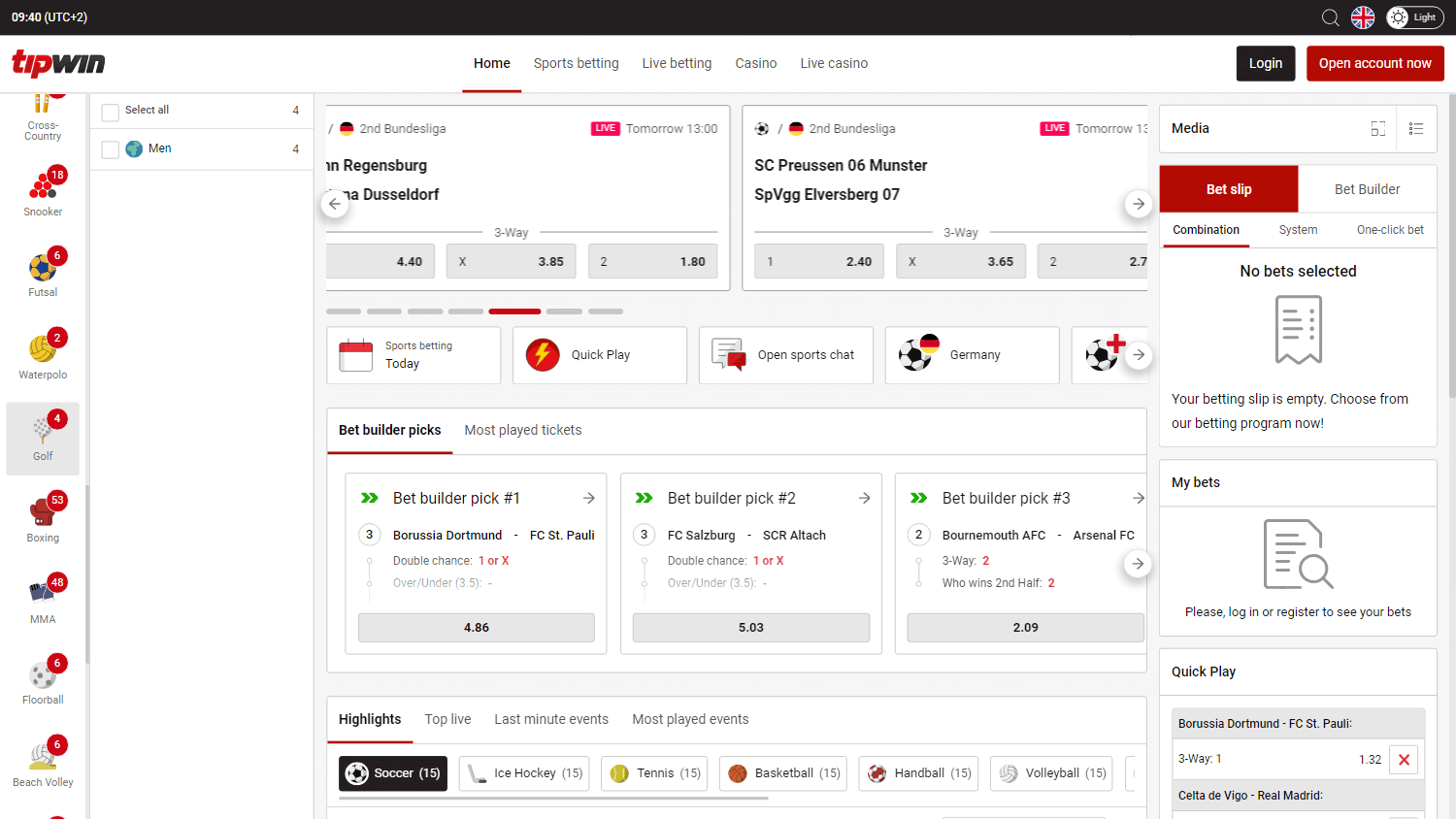Pick away odds 1.80 for Dusseldorf
1456x819 pixels.
(653, 261)
